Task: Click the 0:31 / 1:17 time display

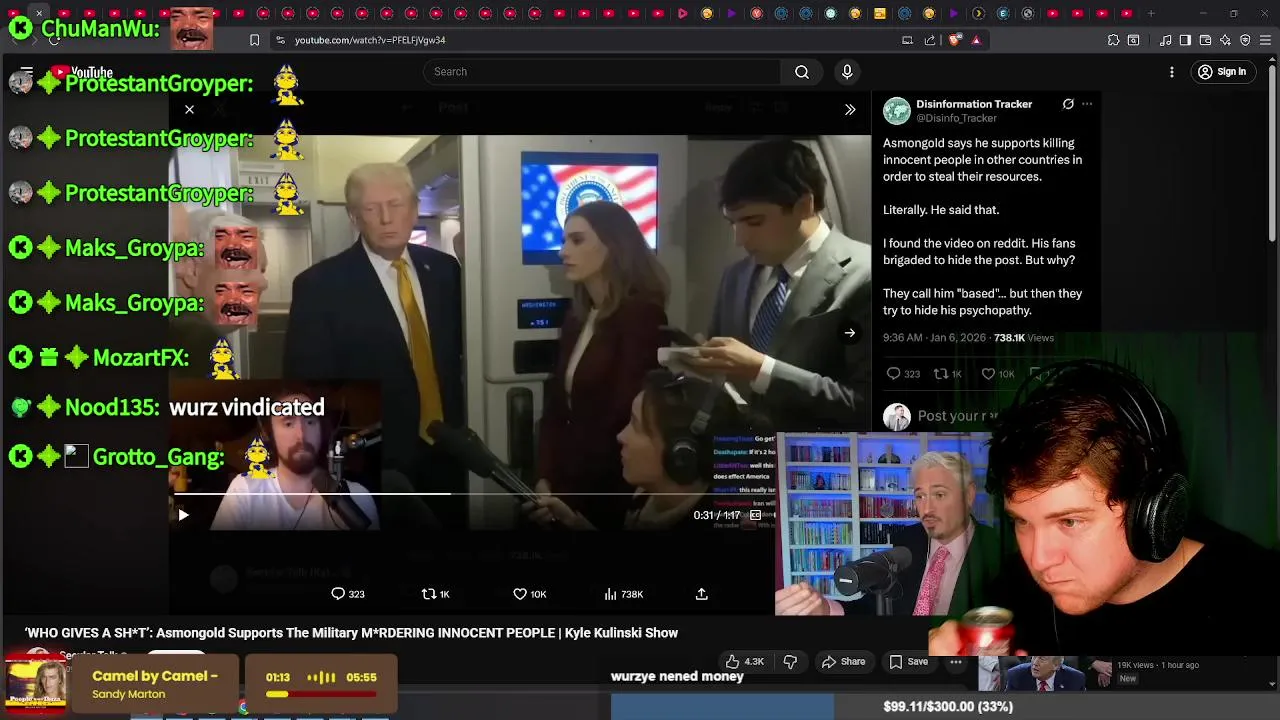Action: [x=717, y=515]
